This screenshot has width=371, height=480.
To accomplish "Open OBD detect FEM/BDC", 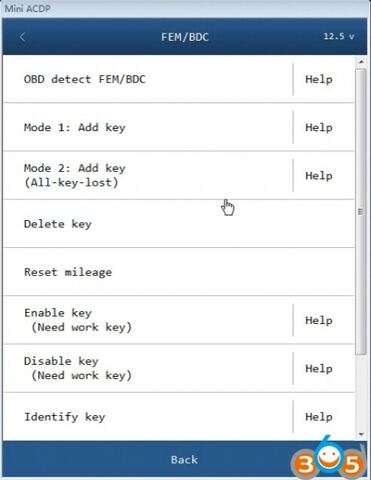I will coord(148,79).
